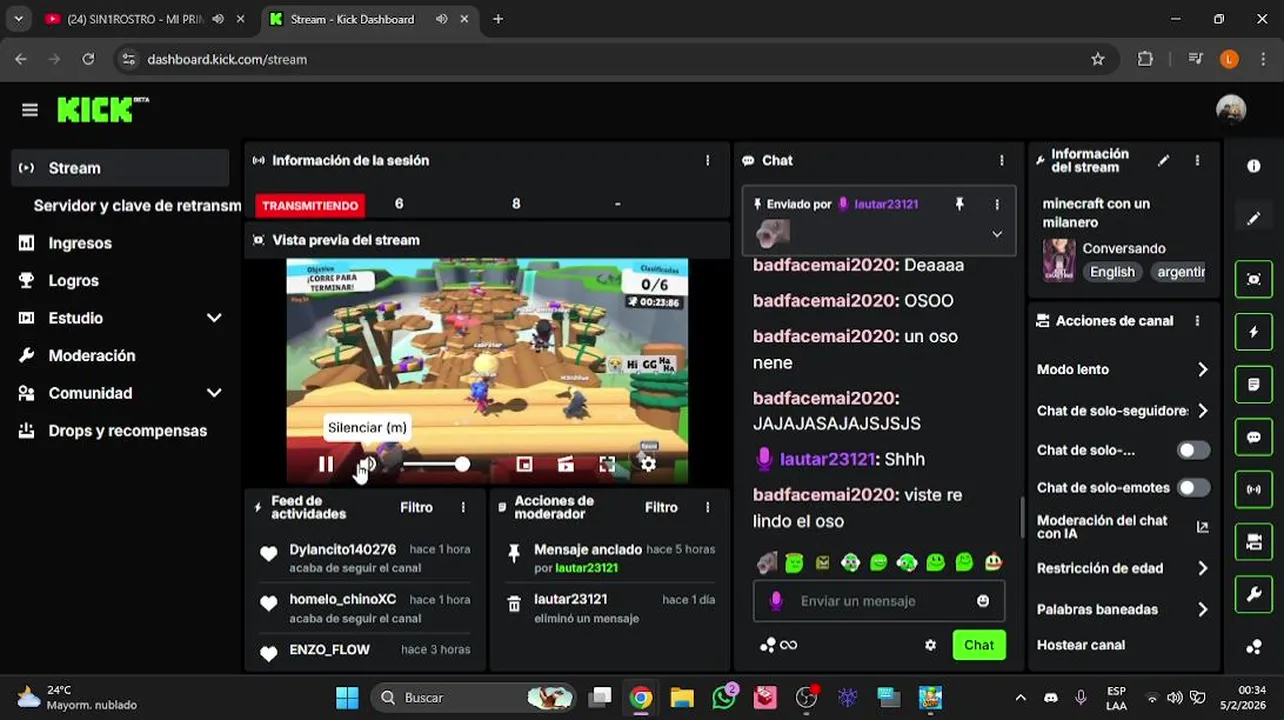Image resolution: width=1284 pixels, height=720 pixels.
Task: Open Información del stream options menu
Action: [1197, 160]
